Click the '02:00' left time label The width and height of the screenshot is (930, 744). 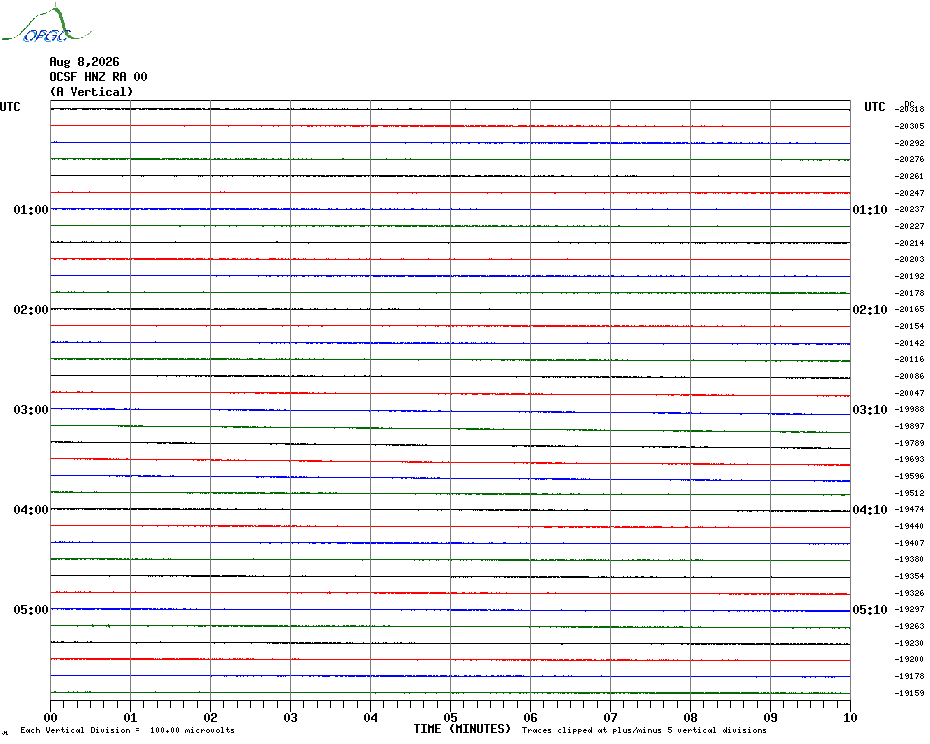31,310
